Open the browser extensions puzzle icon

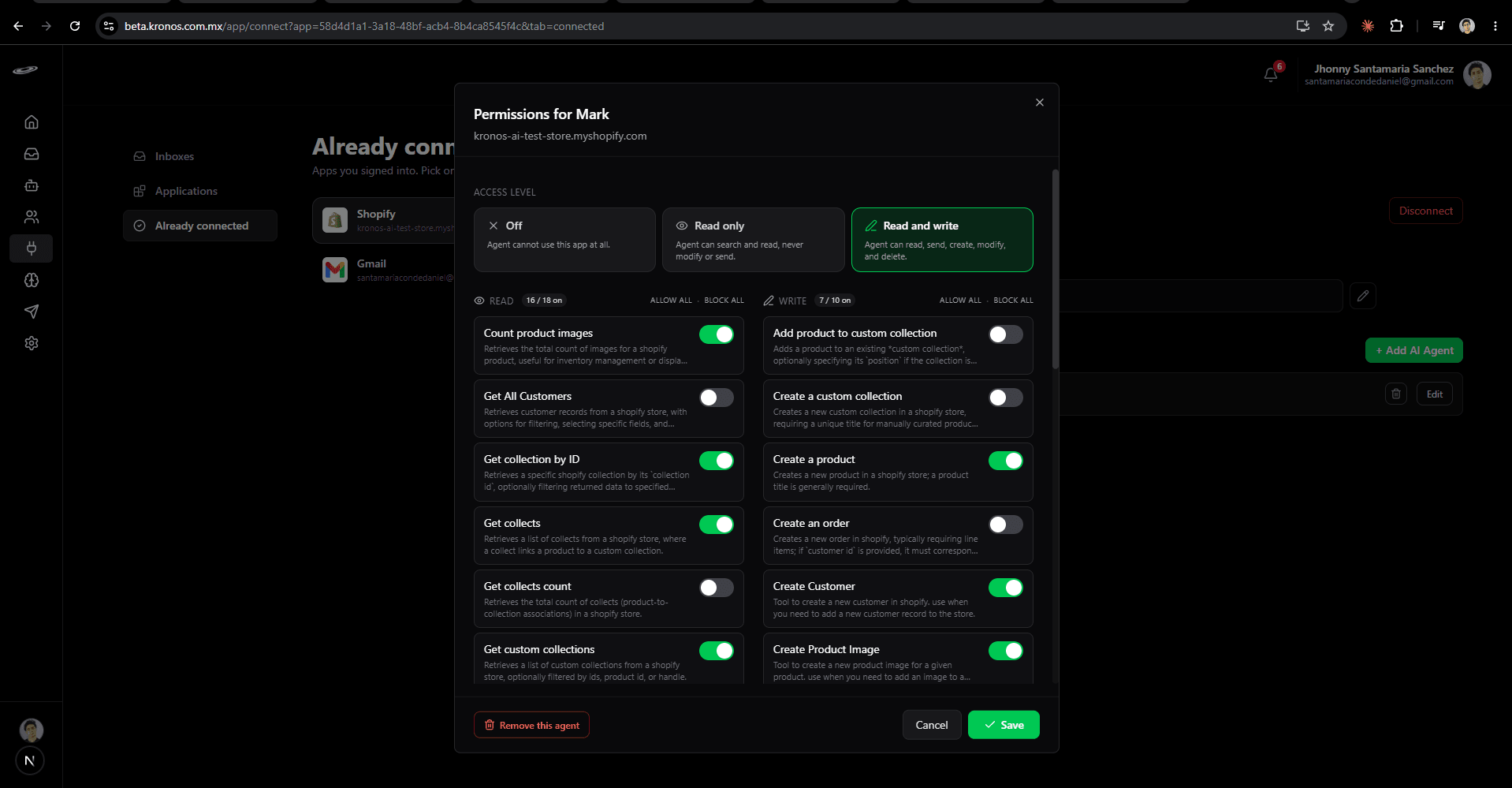pyautogui.click(x=1396, y=26)
